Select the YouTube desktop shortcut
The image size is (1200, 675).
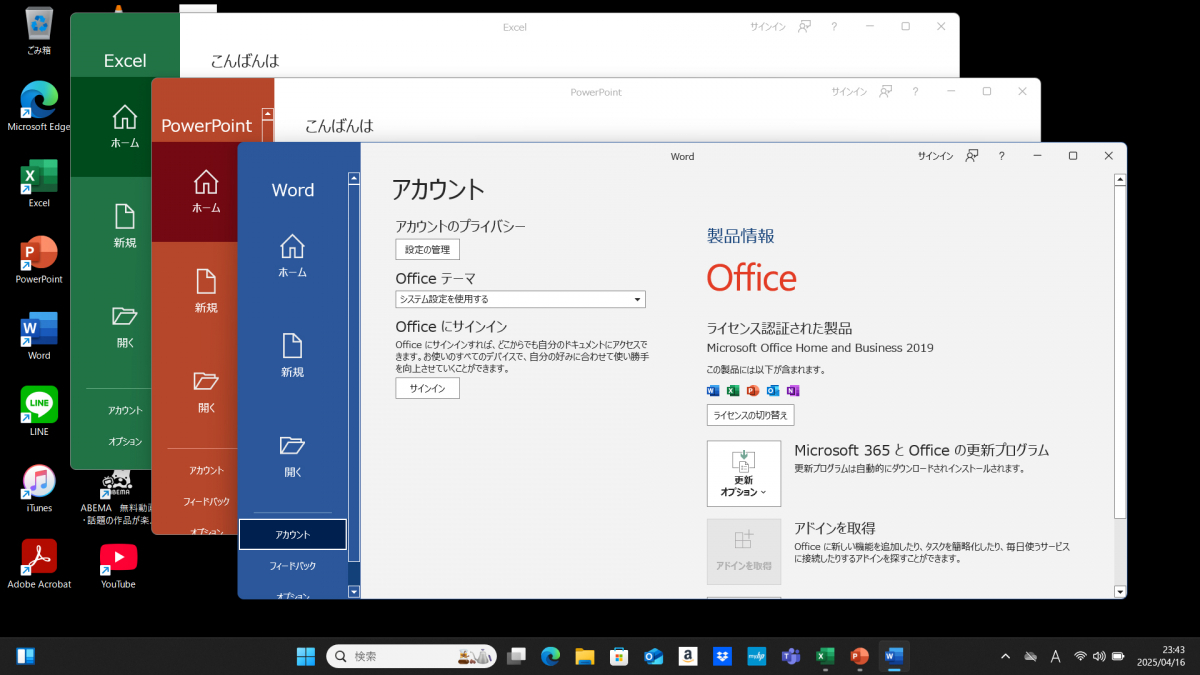tap(118, 564)
